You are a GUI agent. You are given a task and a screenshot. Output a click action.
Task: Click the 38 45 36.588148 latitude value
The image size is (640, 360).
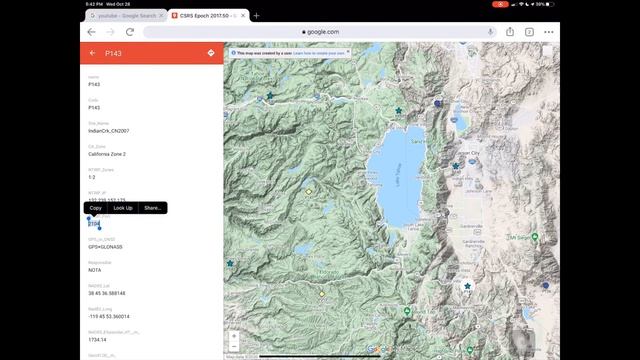[x=107, y=293]
